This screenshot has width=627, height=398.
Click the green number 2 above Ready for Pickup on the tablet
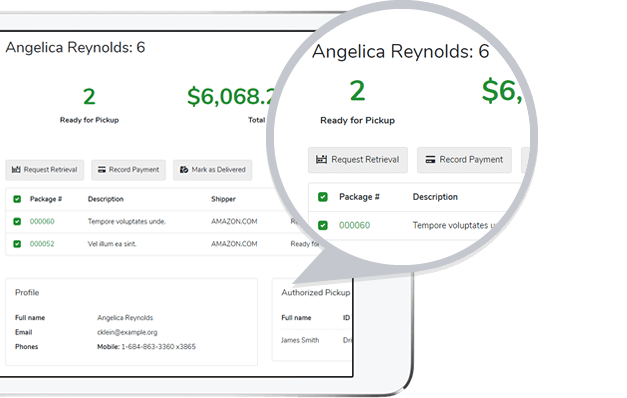click(89, 97)
